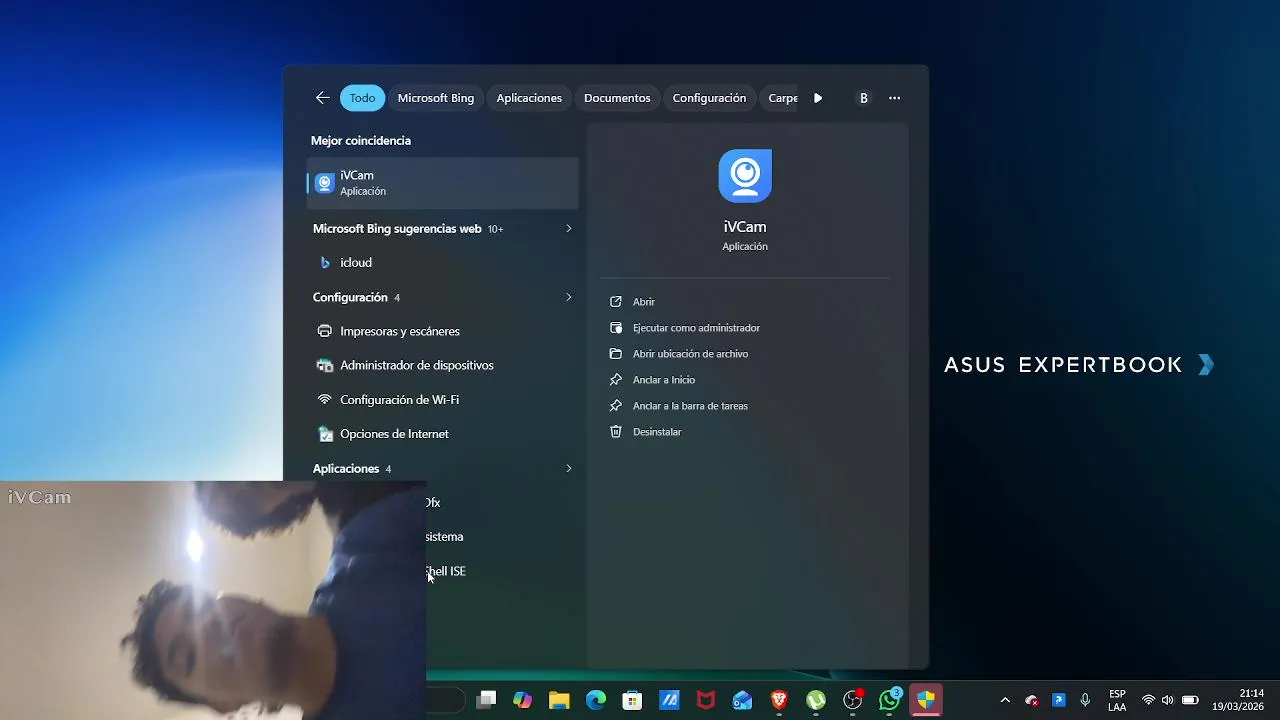Image resolution: width=1280 pixels, height=720 pixels.
Task: Click the OBS taskbar icon with red badge
Action: point(853,700)
